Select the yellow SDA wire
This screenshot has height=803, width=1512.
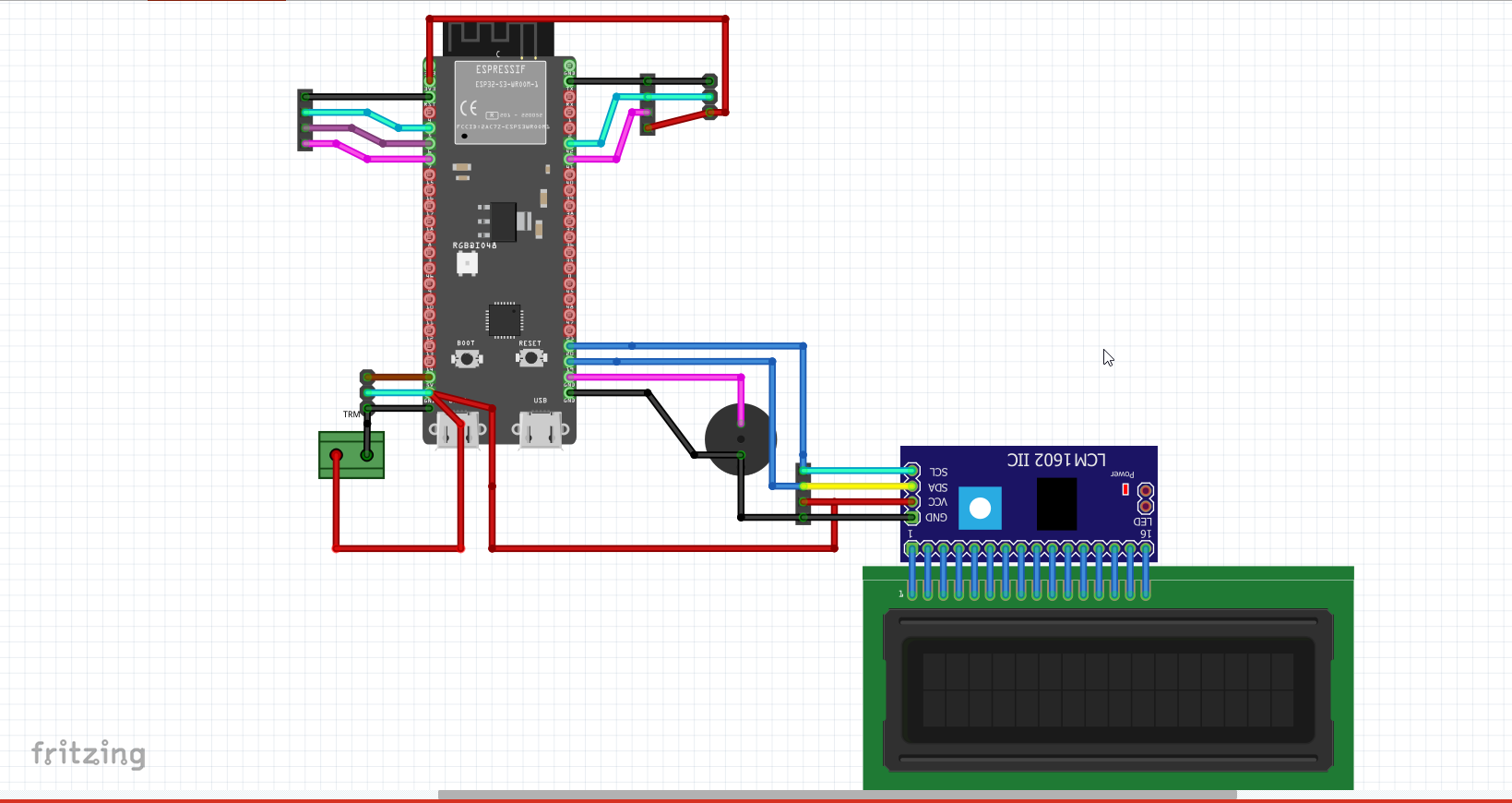(x=858, y=486)
